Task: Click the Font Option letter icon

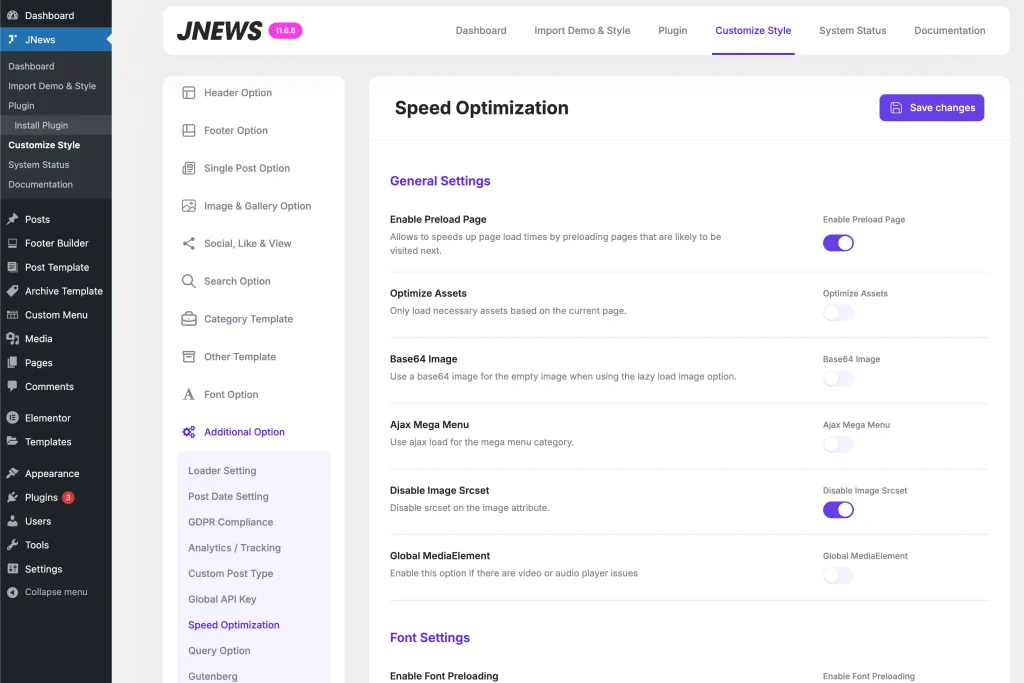Action: tap(188, 395)
